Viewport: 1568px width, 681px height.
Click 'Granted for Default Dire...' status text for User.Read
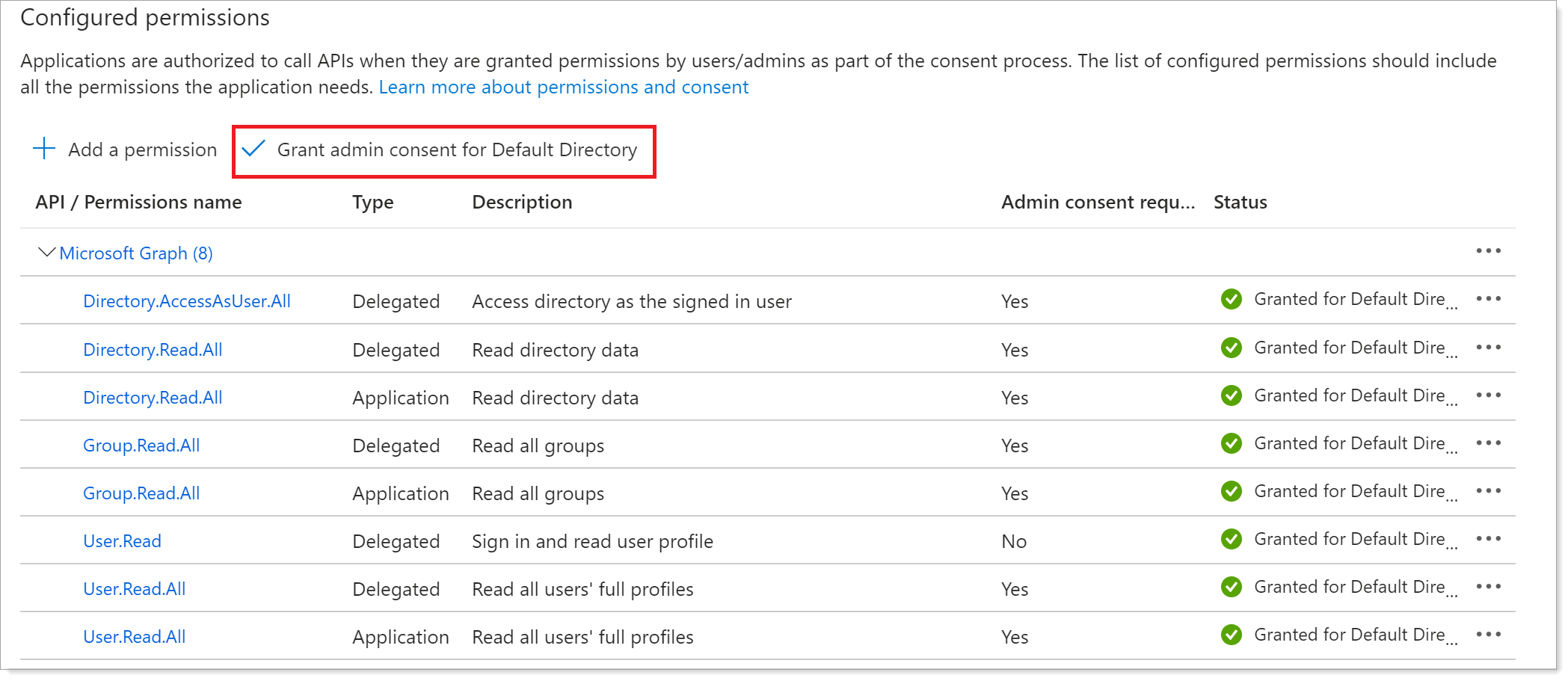(x=1356, y=540)
